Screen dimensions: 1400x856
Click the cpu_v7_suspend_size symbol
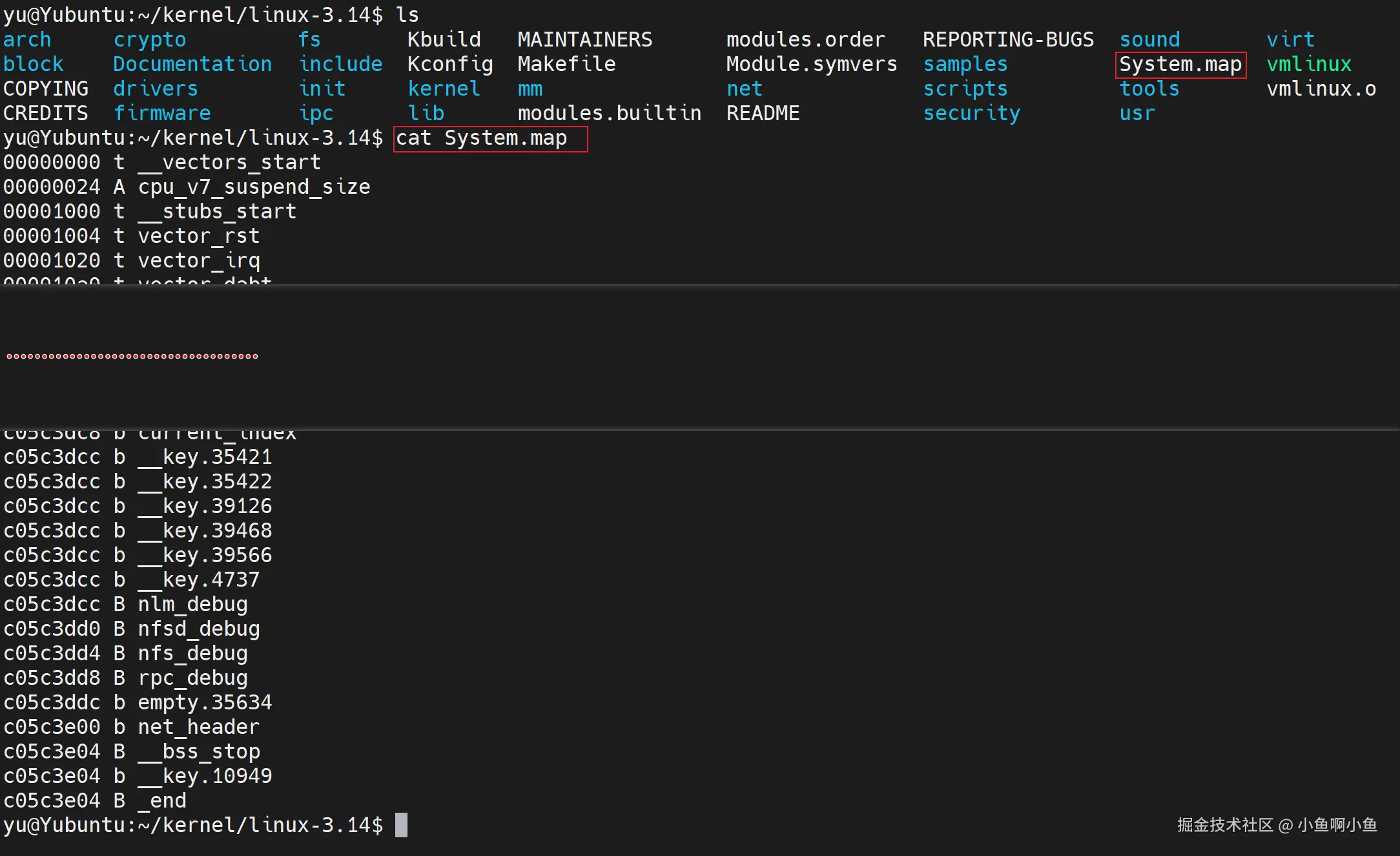tap(254, 187)
